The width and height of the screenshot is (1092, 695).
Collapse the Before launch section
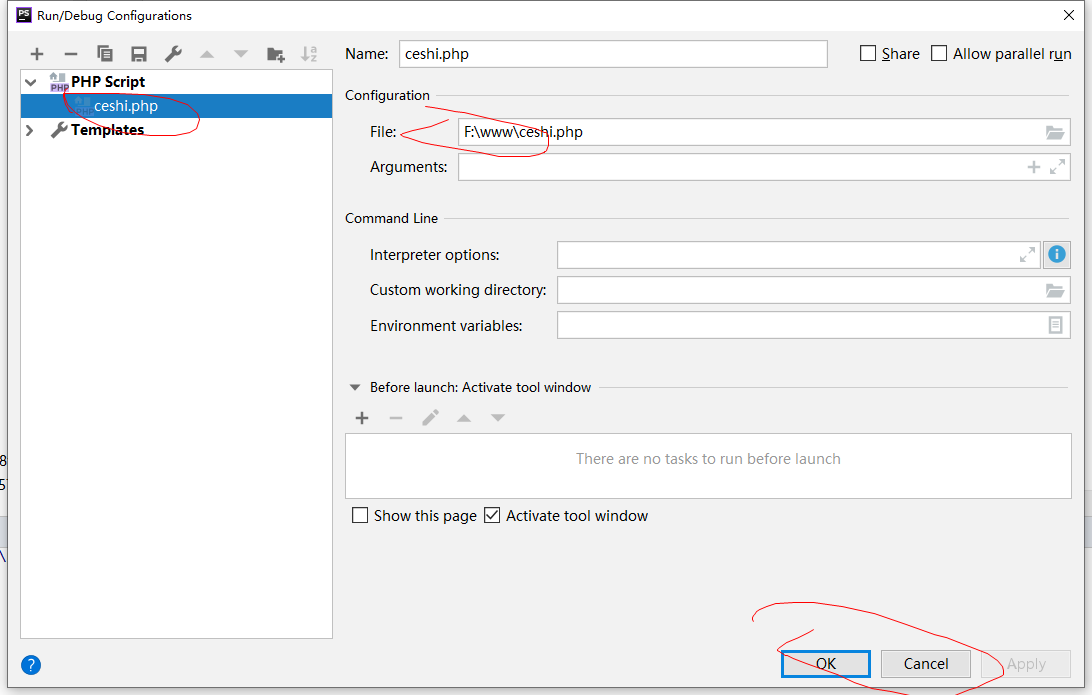[355, 387]
